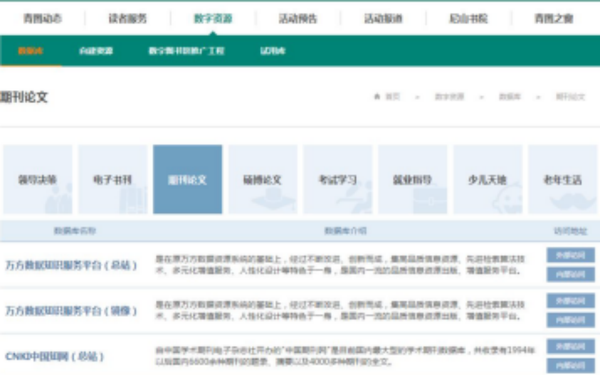Click 内部访问 for the 万方 镜像 row
Screen dimensions: 600x375
click(571, 320)
